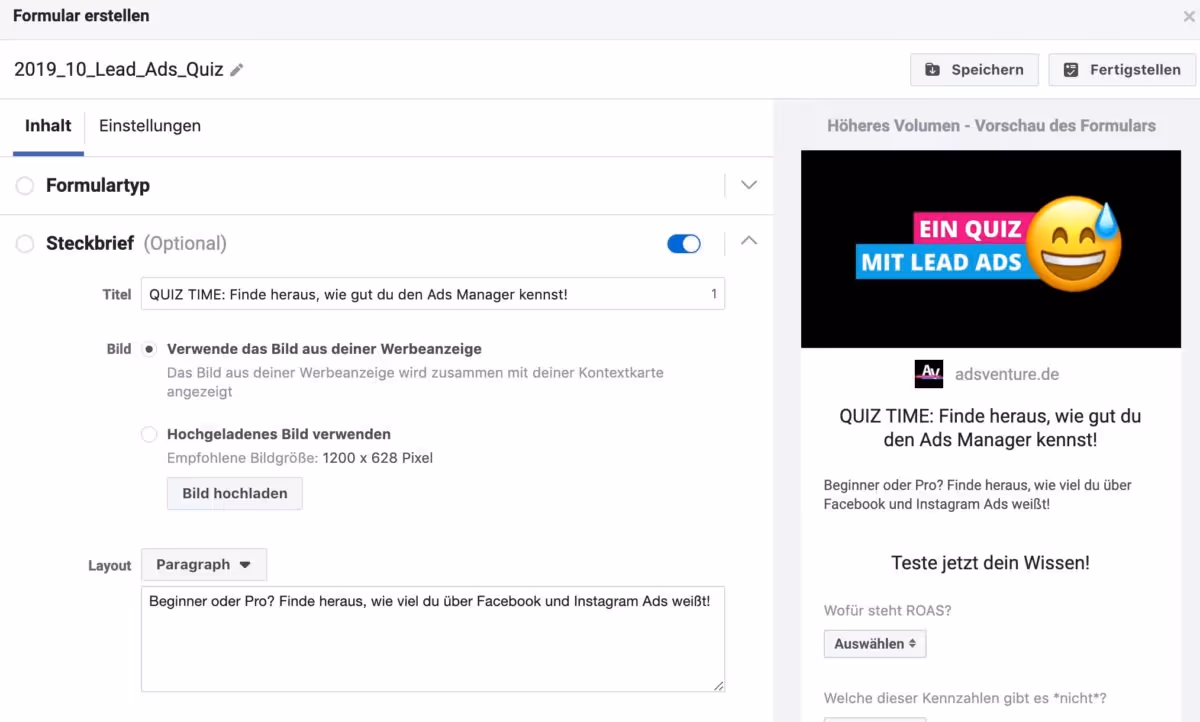Image resolution: width=1200 pixels, height=722 pixels.
Task: Close the Formular erstellen dialog
Action: tap(1187, 17)
